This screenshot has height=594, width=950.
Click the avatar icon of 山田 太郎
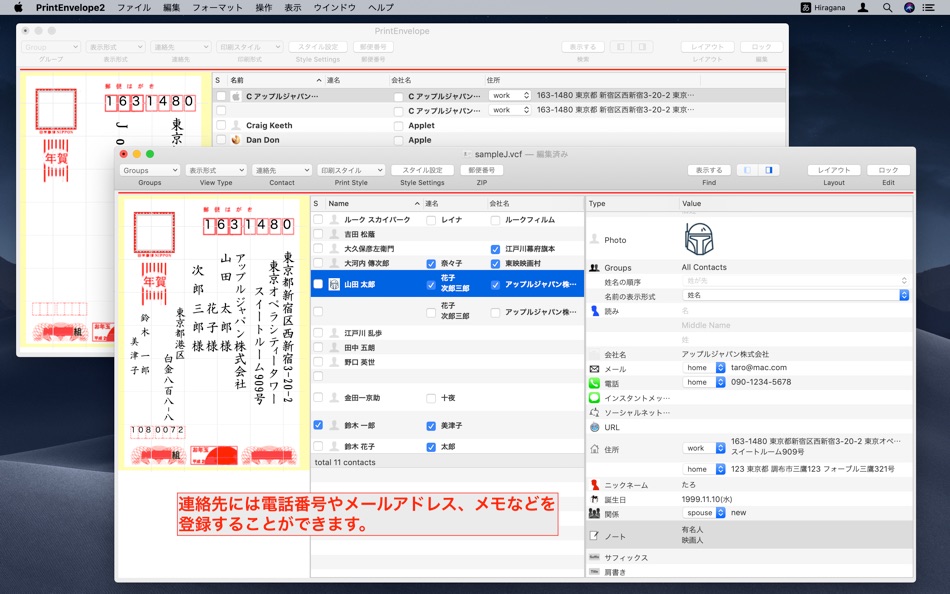[x=334, y=284]
